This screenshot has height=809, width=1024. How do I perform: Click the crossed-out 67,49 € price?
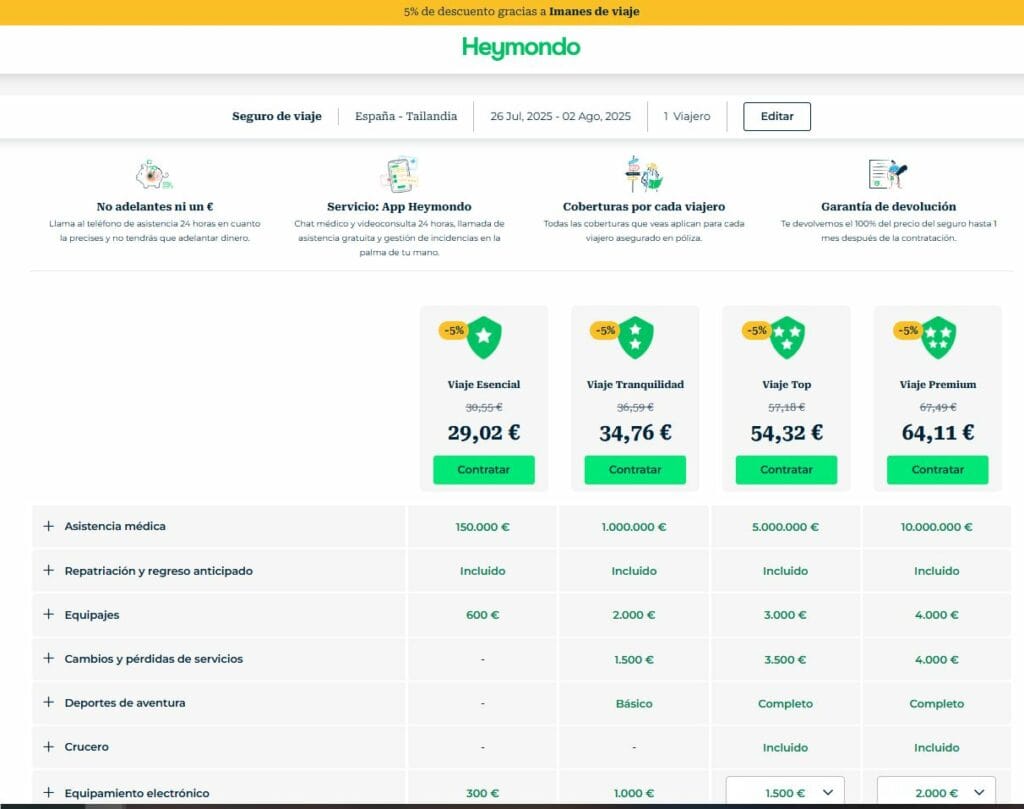pyautogui.click(x=938, y=407)
